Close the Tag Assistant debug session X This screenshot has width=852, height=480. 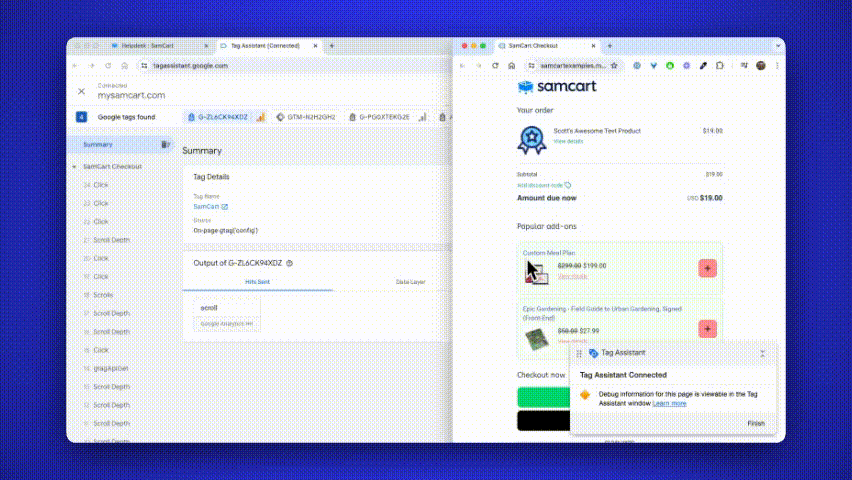82,91
